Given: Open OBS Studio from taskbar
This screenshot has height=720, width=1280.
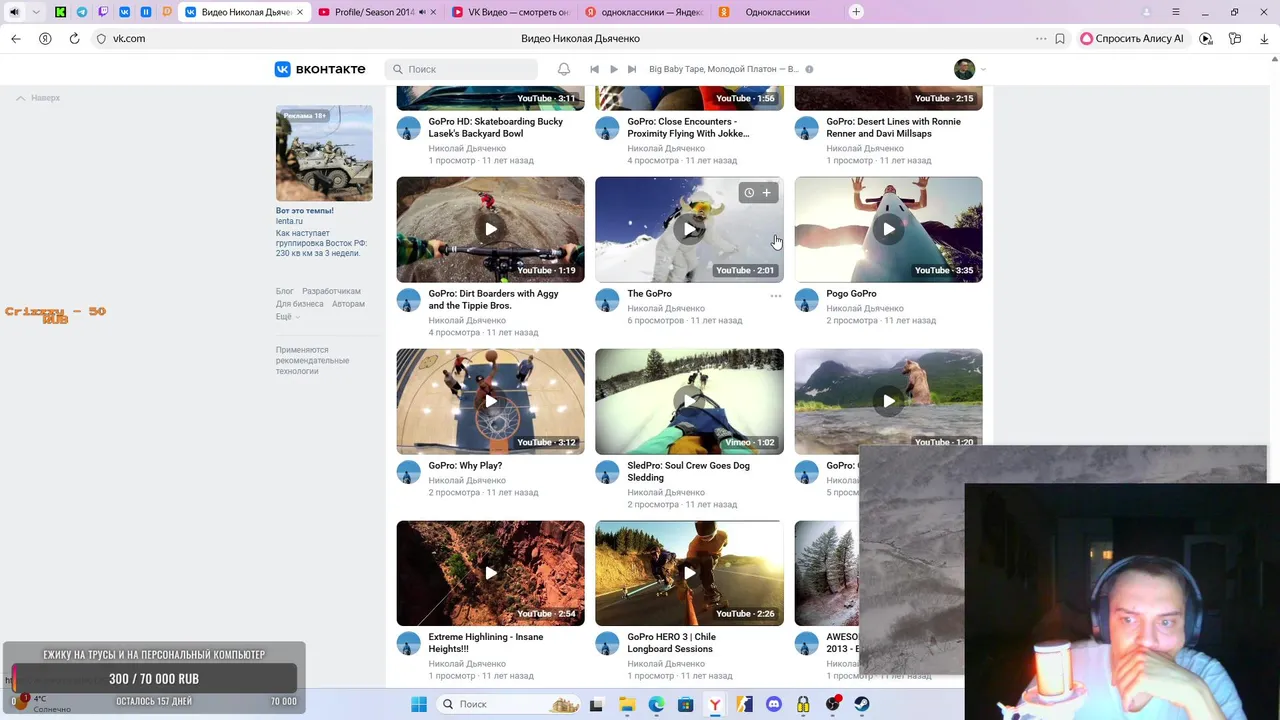Looking at the screenshot, I should (x=833, y=704).
